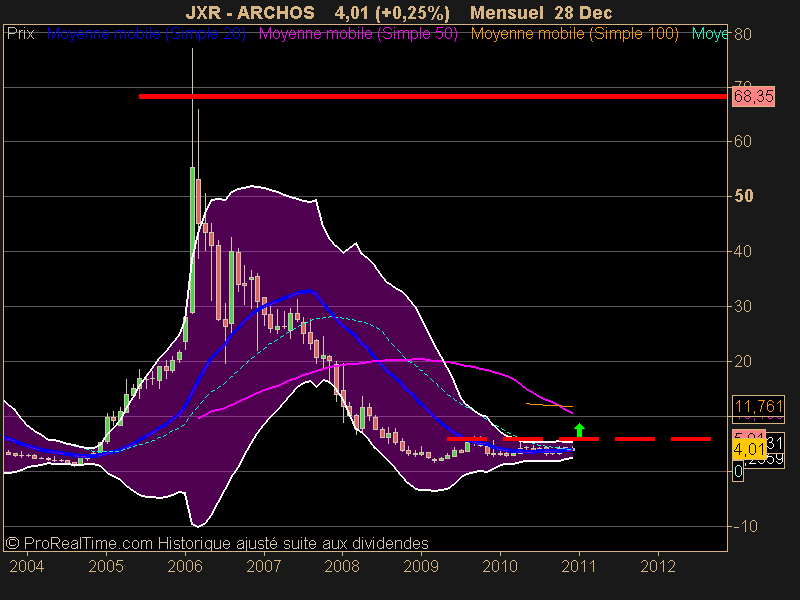The image size is (800, 600).
Task: Click the yellow "4,01" current price label
Action: [749, 449]
